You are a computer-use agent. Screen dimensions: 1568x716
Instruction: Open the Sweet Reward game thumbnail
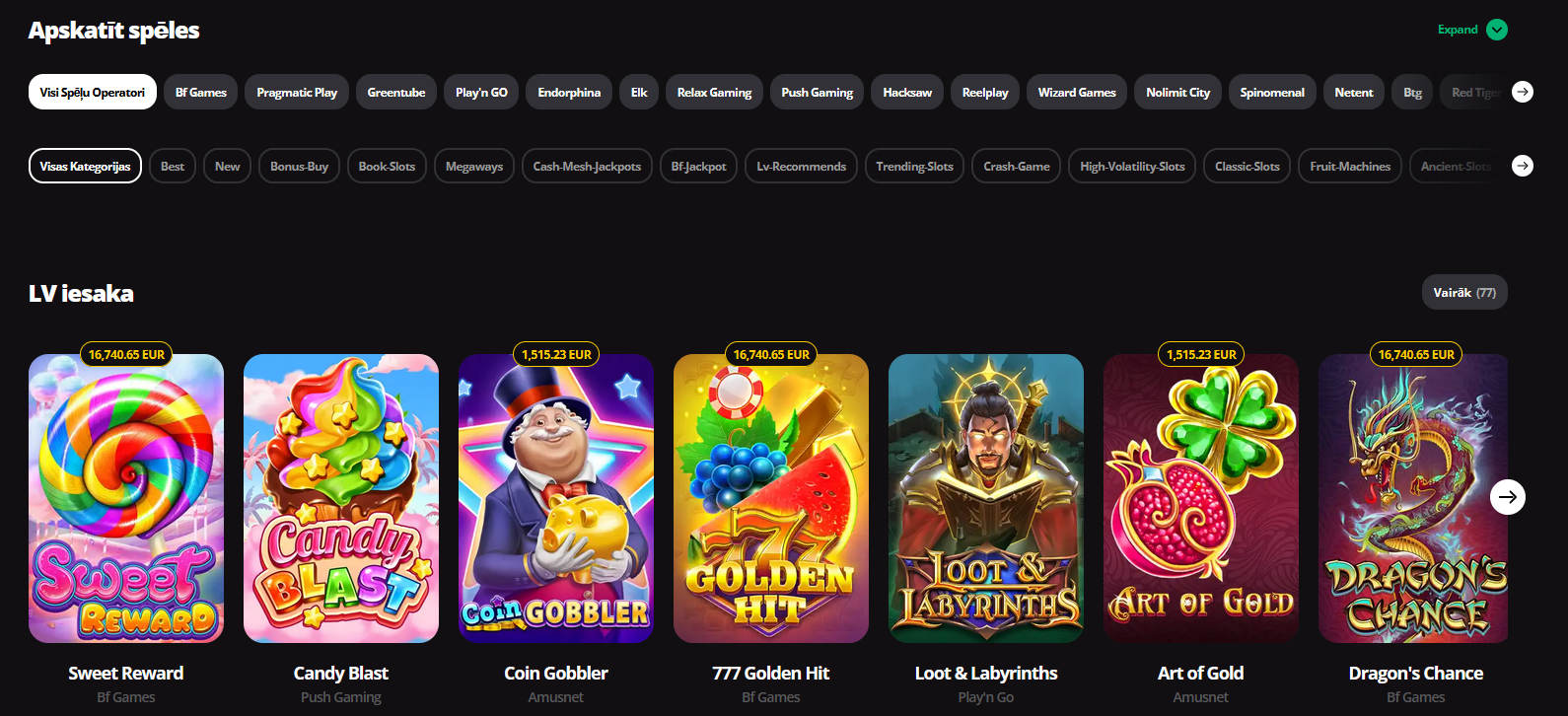[126, 498]
